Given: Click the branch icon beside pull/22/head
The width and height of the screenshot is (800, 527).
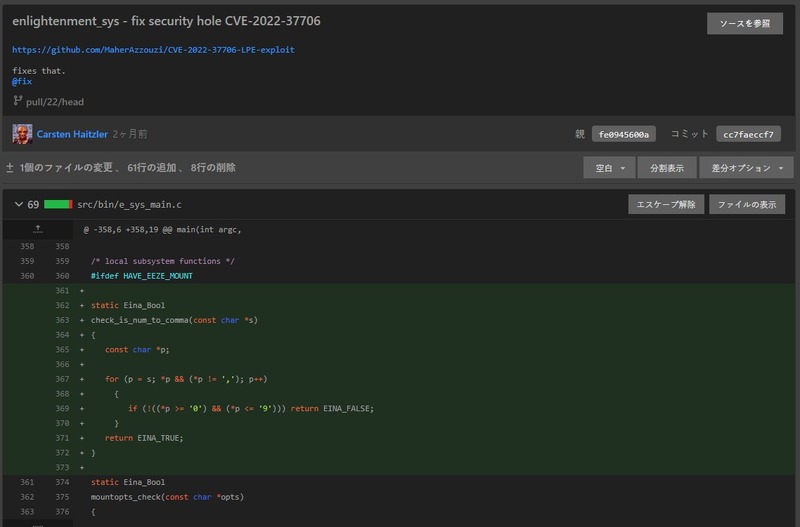Looking at the screenshot, I should [x=18, y=101].
